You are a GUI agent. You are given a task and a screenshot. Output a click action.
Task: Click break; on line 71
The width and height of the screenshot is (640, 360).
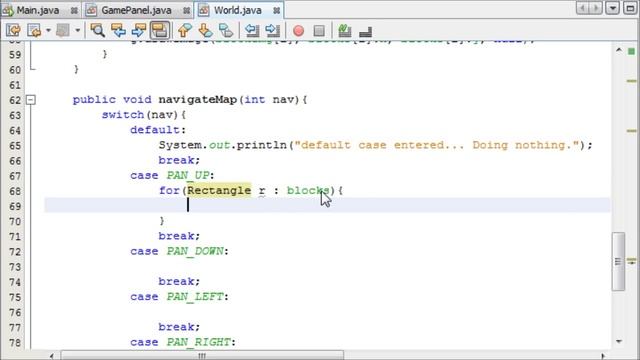point(179,236)
